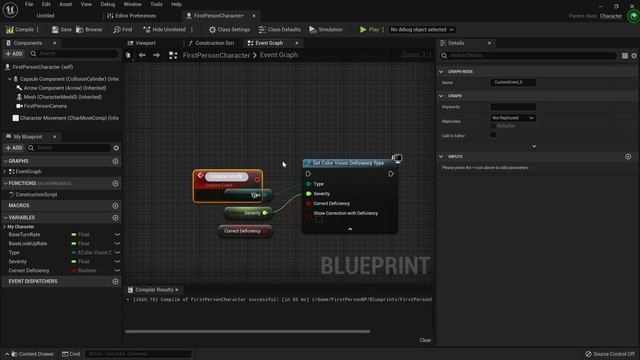640x360 pixels.
Task: Go back in graph navigation
Action: [x=142, y=55]
